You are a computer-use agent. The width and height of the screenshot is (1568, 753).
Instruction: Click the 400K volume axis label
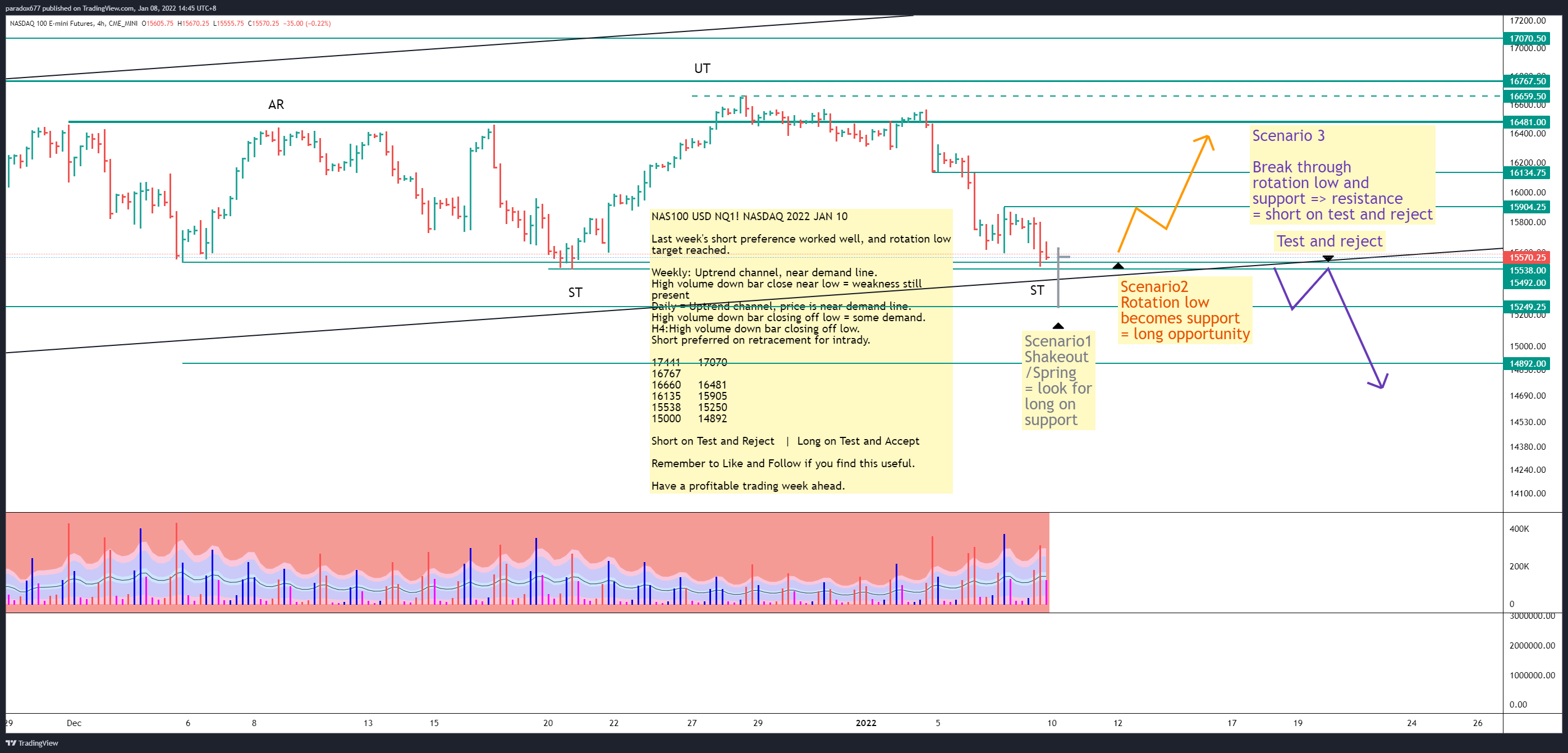click(x=1519, y=529)
